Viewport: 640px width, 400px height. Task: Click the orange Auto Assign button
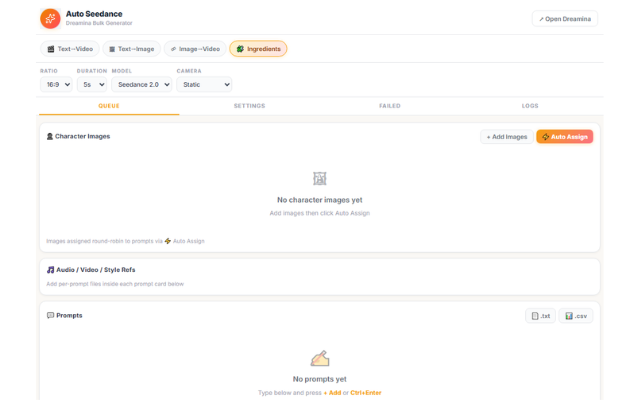pos(564,137)
